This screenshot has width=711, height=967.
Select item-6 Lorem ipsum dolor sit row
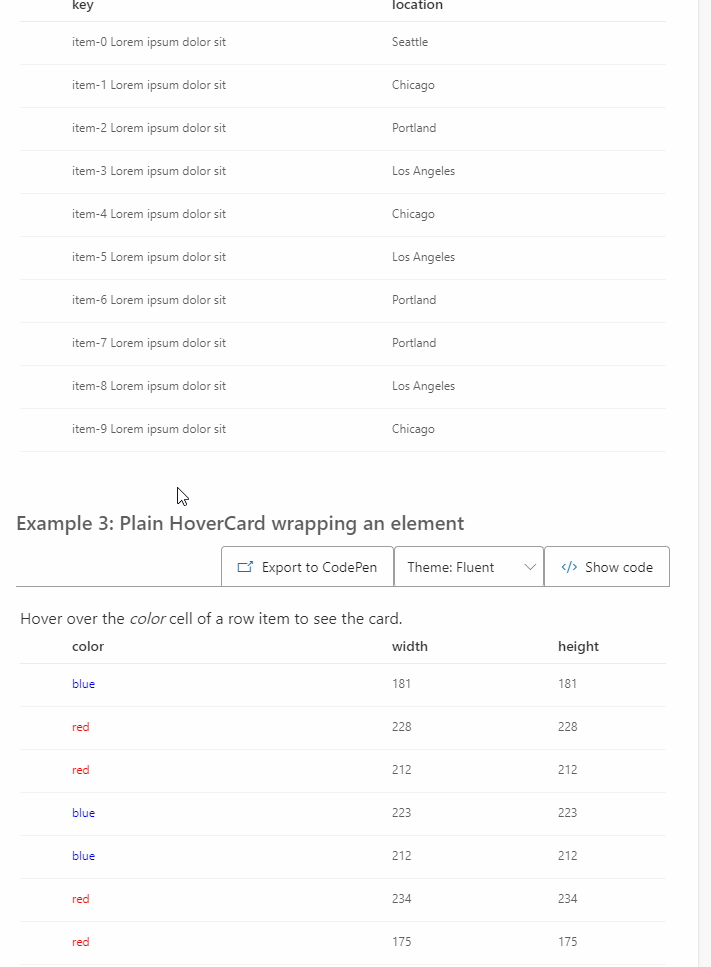click(x=343, y=300)
